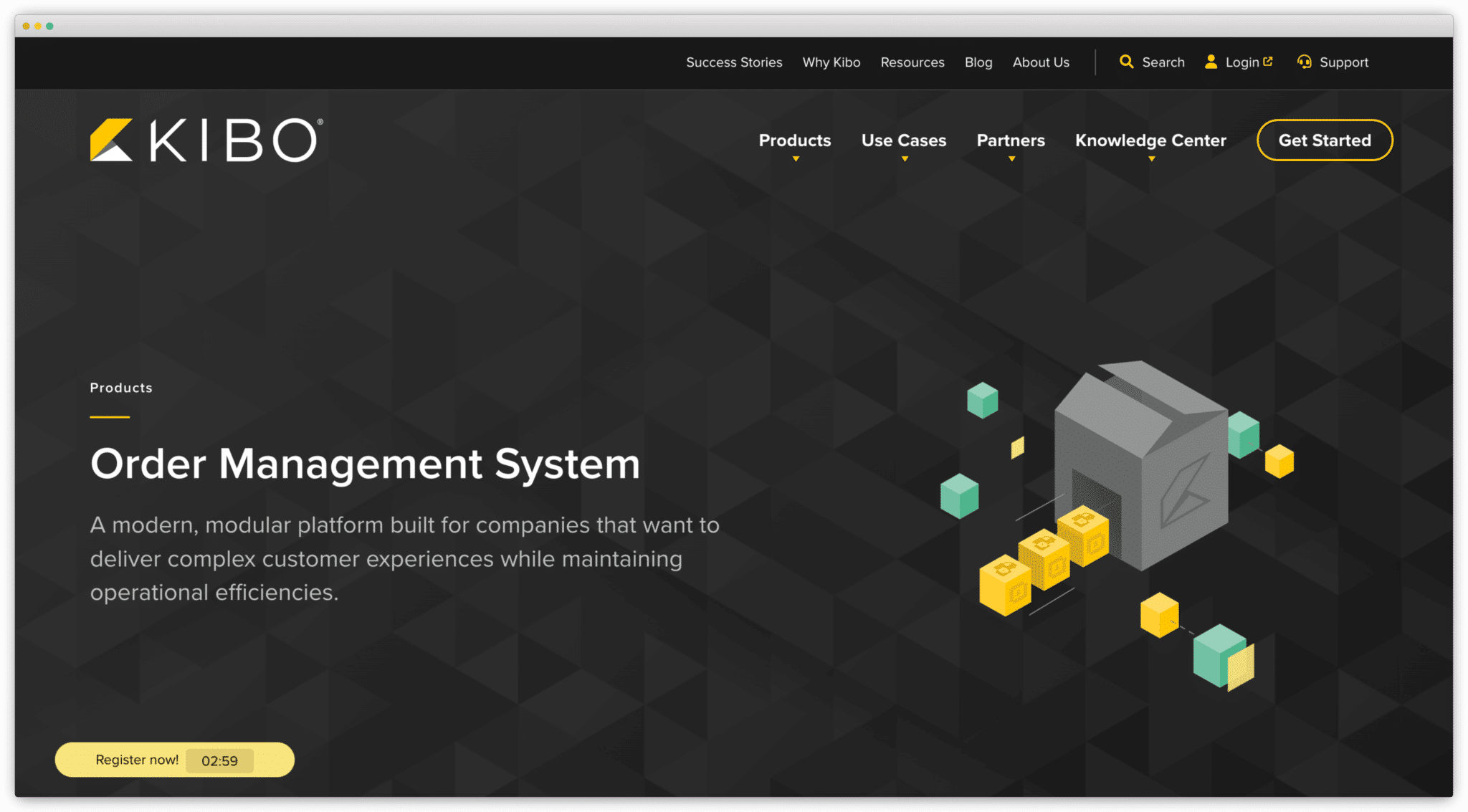Expand the Use Cases menu
Viewport: 1468px width, 812px height.
coord(904,140)
